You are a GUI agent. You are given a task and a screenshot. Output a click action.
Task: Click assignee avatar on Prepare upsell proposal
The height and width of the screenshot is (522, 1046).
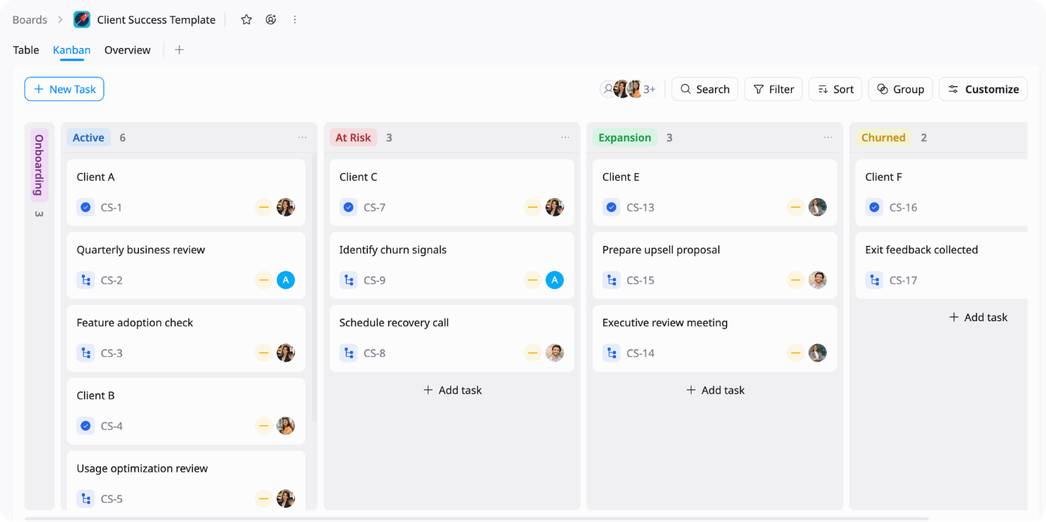pyautogui.click(x=817, y=280)
